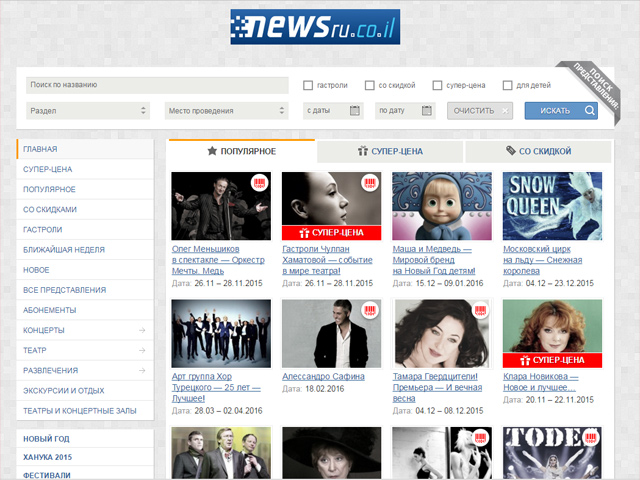Open Ханука 2015 link
This screenshot has width=640, height=480.
tap(47, 457)
